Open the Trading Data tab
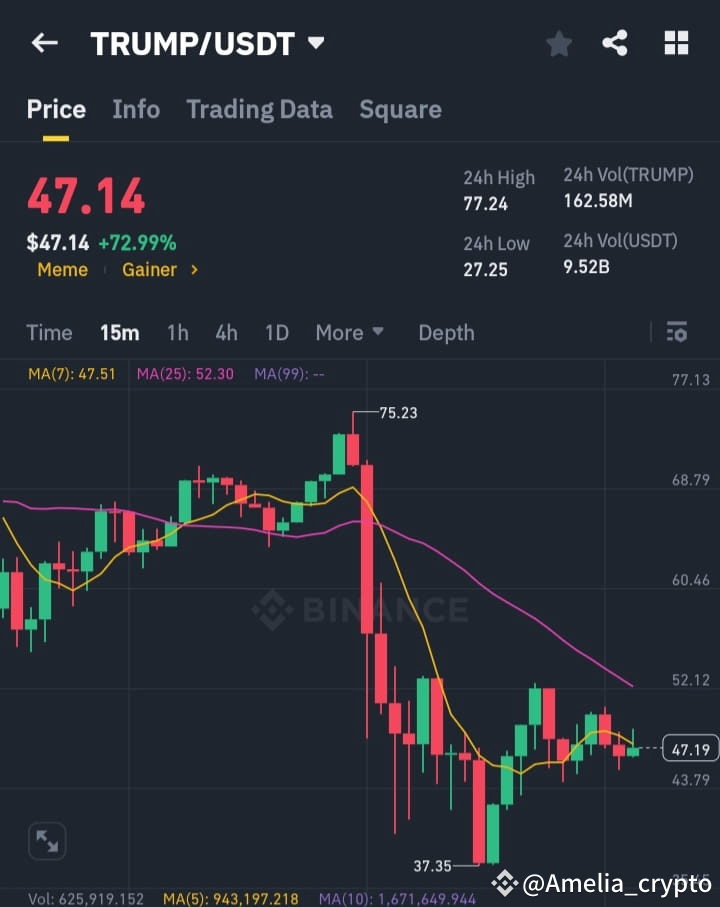 point(259,109)
